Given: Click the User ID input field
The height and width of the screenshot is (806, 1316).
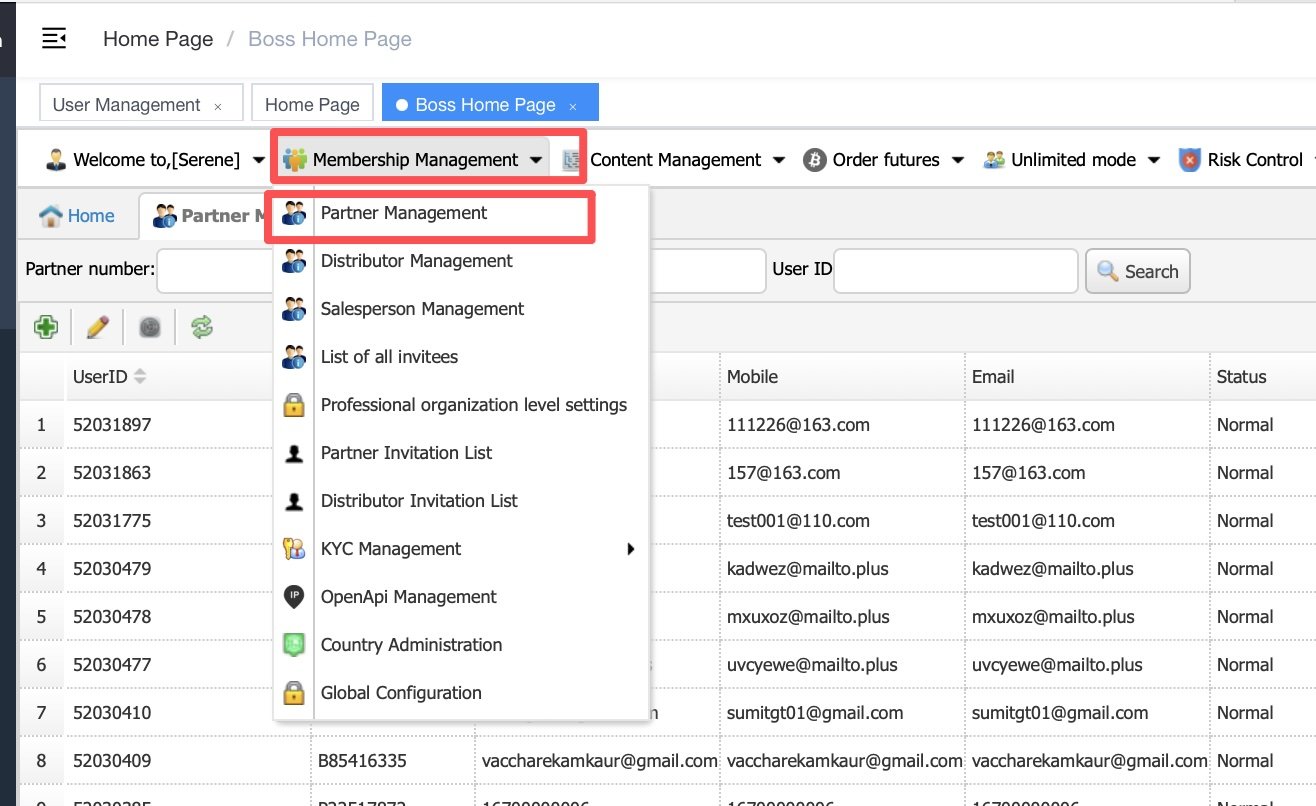Looking at the screenshot, I should coord(955,271).
